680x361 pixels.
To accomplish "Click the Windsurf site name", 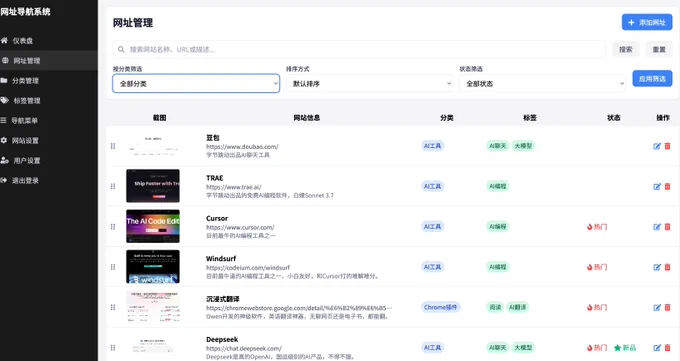I will [221, 259].
